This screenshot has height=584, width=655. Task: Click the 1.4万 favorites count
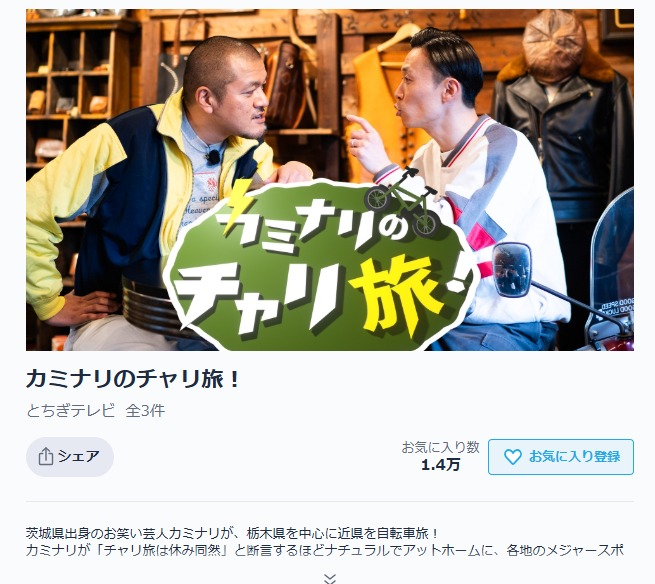point(440,465)
